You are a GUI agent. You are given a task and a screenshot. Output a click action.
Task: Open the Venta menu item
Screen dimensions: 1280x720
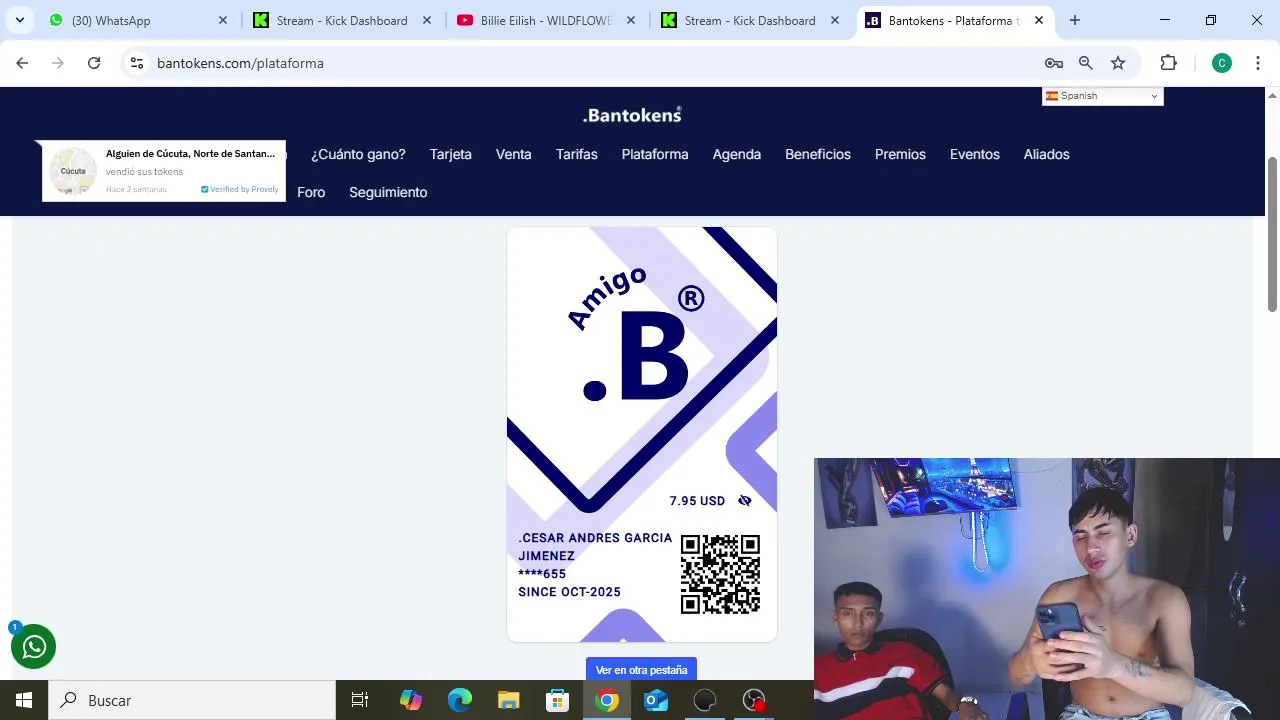514,154
